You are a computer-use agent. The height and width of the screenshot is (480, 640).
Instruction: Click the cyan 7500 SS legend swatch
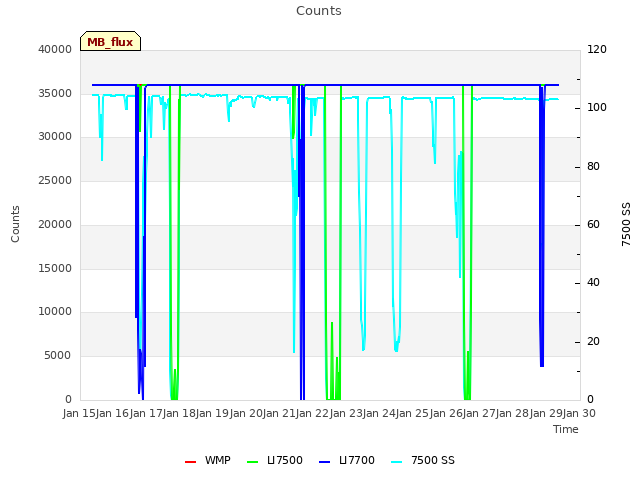[x=397, y=462]
